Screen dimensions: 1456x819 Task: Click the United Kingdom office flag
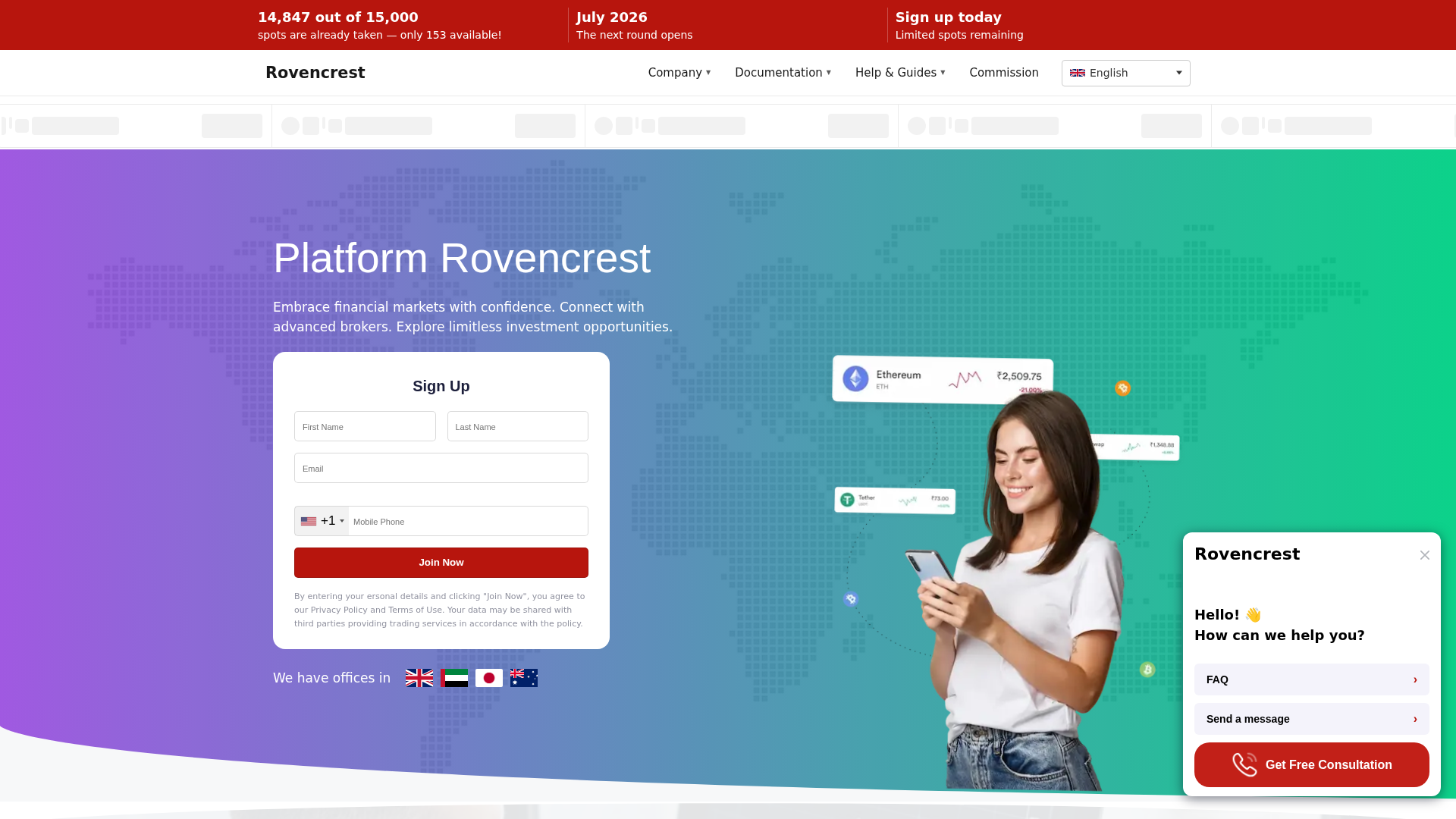tap(419, 678)
